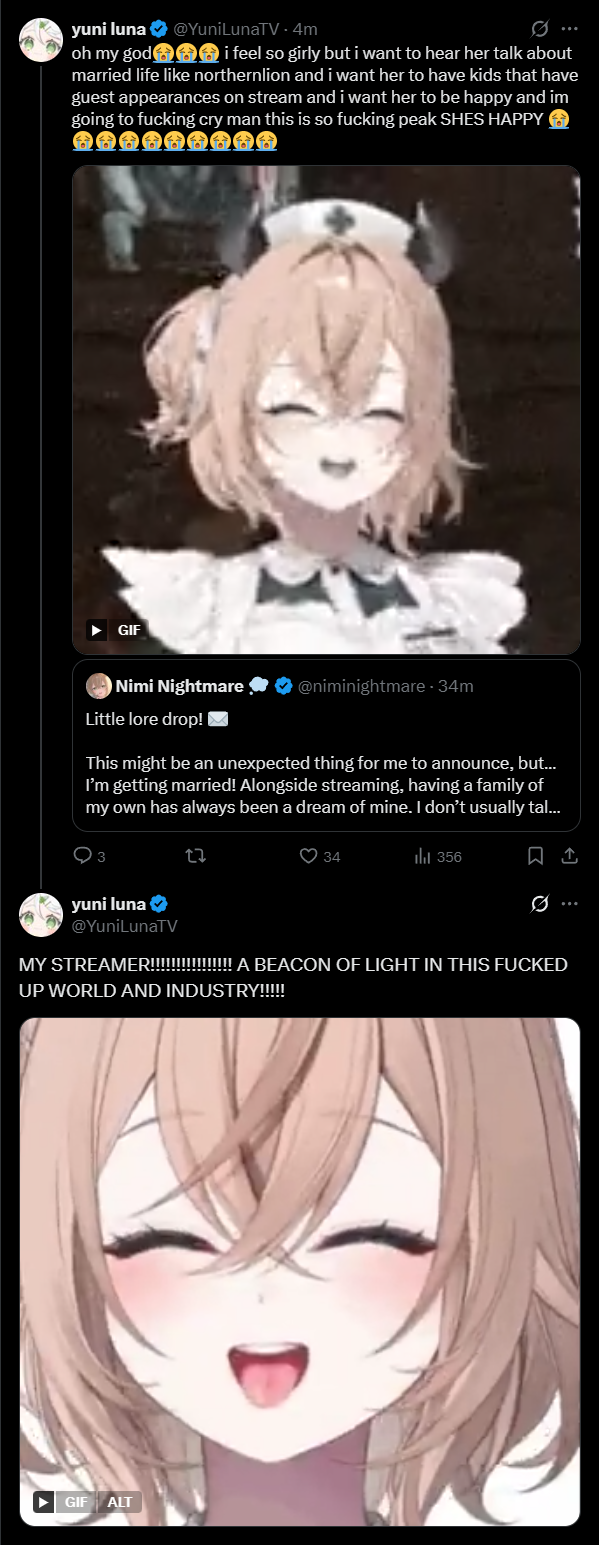The height and width of the screenshot is (1545, 599).
Task: Like the tweet with 34 hearts
Action: click(x=309, y=856)
